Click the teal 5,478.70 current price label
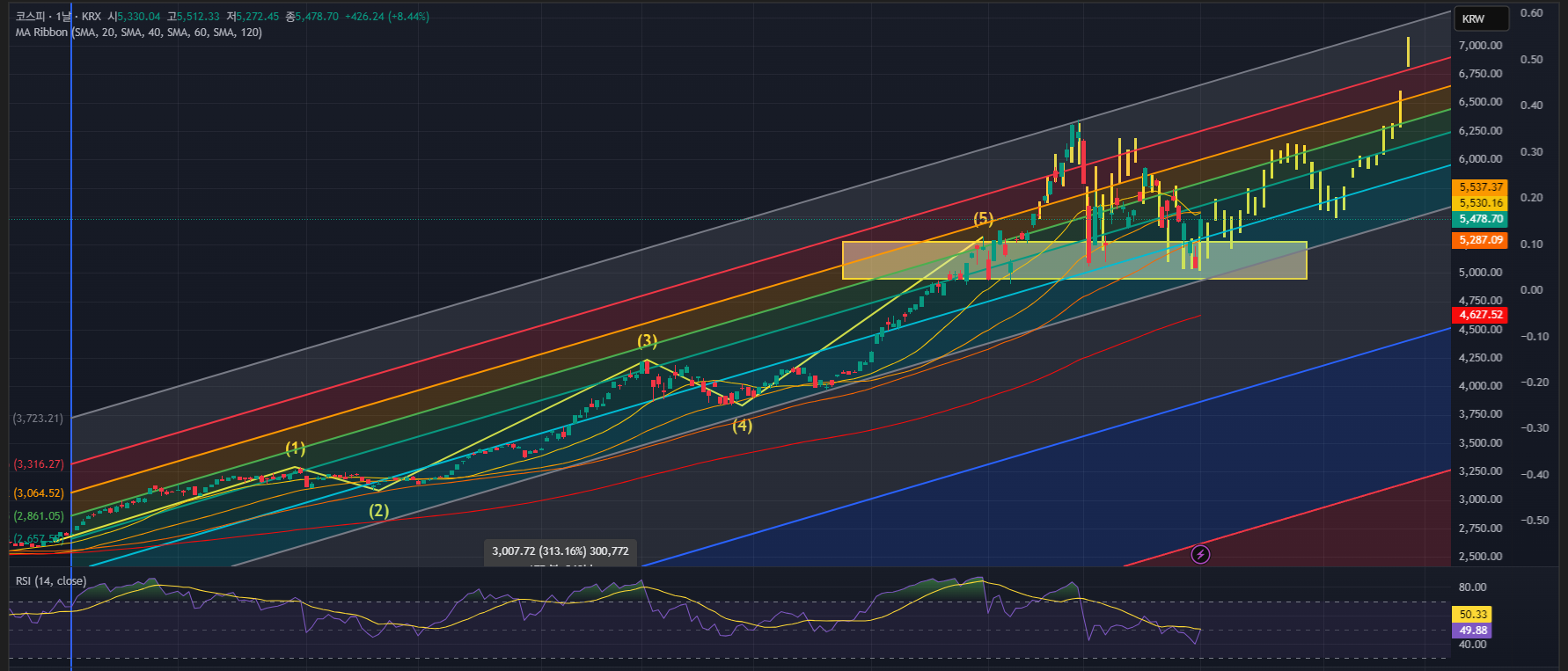 point(1481,219)
